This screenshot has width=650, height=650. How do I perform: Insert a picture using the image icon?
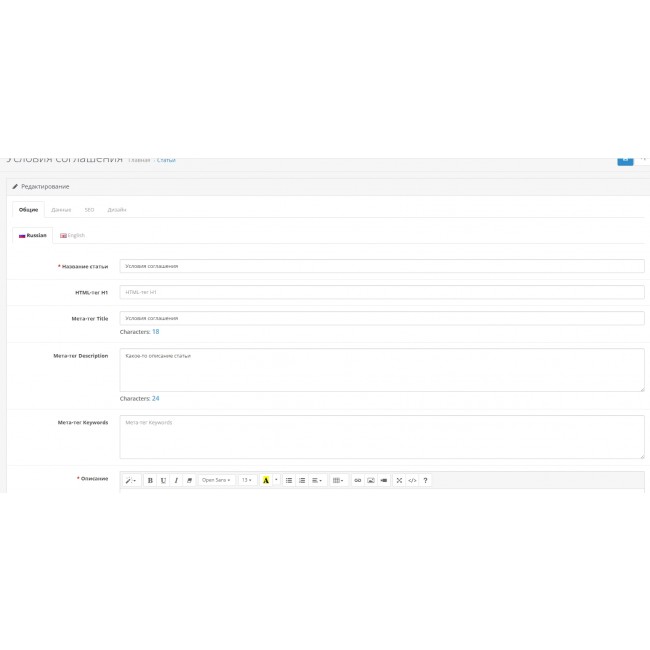point(370,480)
